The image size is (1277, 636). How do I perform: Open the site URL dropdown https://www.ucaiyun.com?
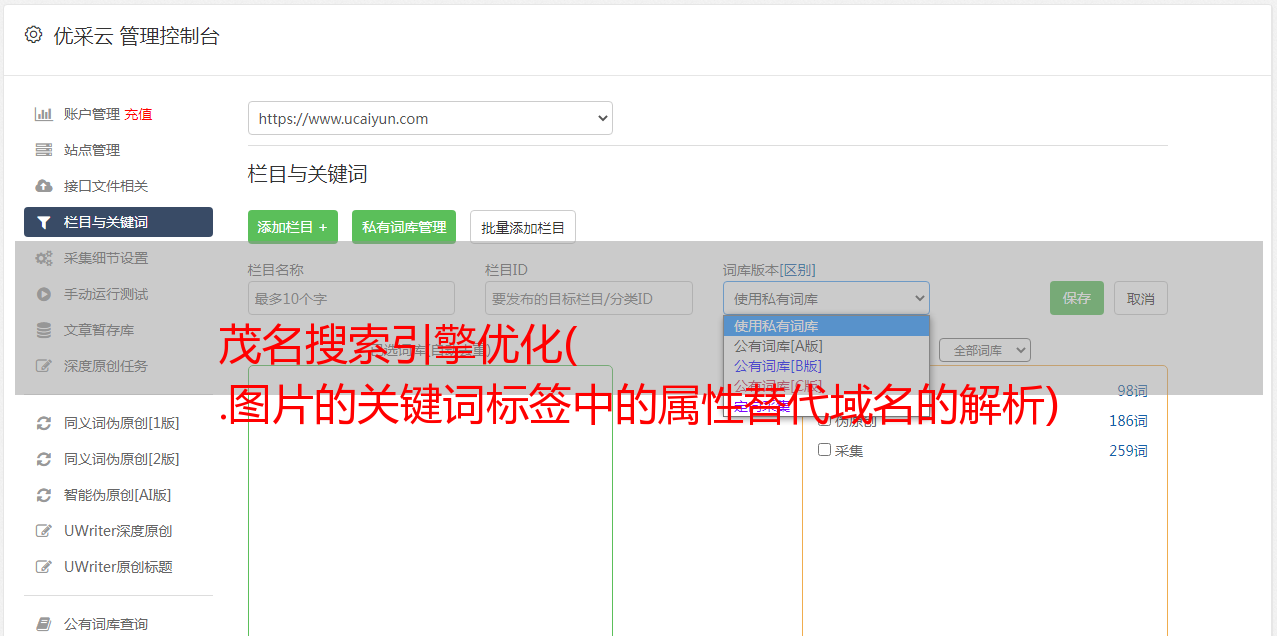(x=430, y=118)
